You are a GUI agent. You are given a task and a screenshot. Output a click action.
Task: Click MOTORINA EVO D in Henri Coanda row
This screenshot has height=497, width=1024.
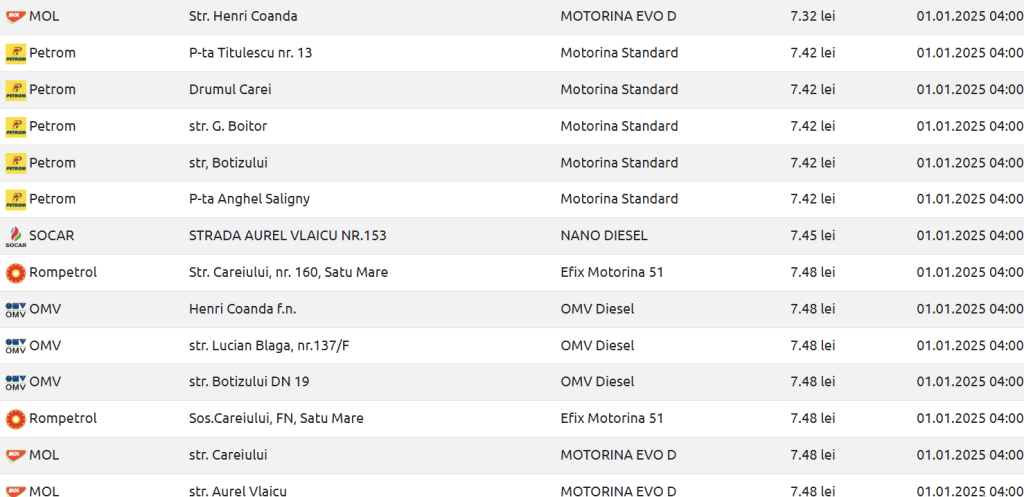click(618, 16)
